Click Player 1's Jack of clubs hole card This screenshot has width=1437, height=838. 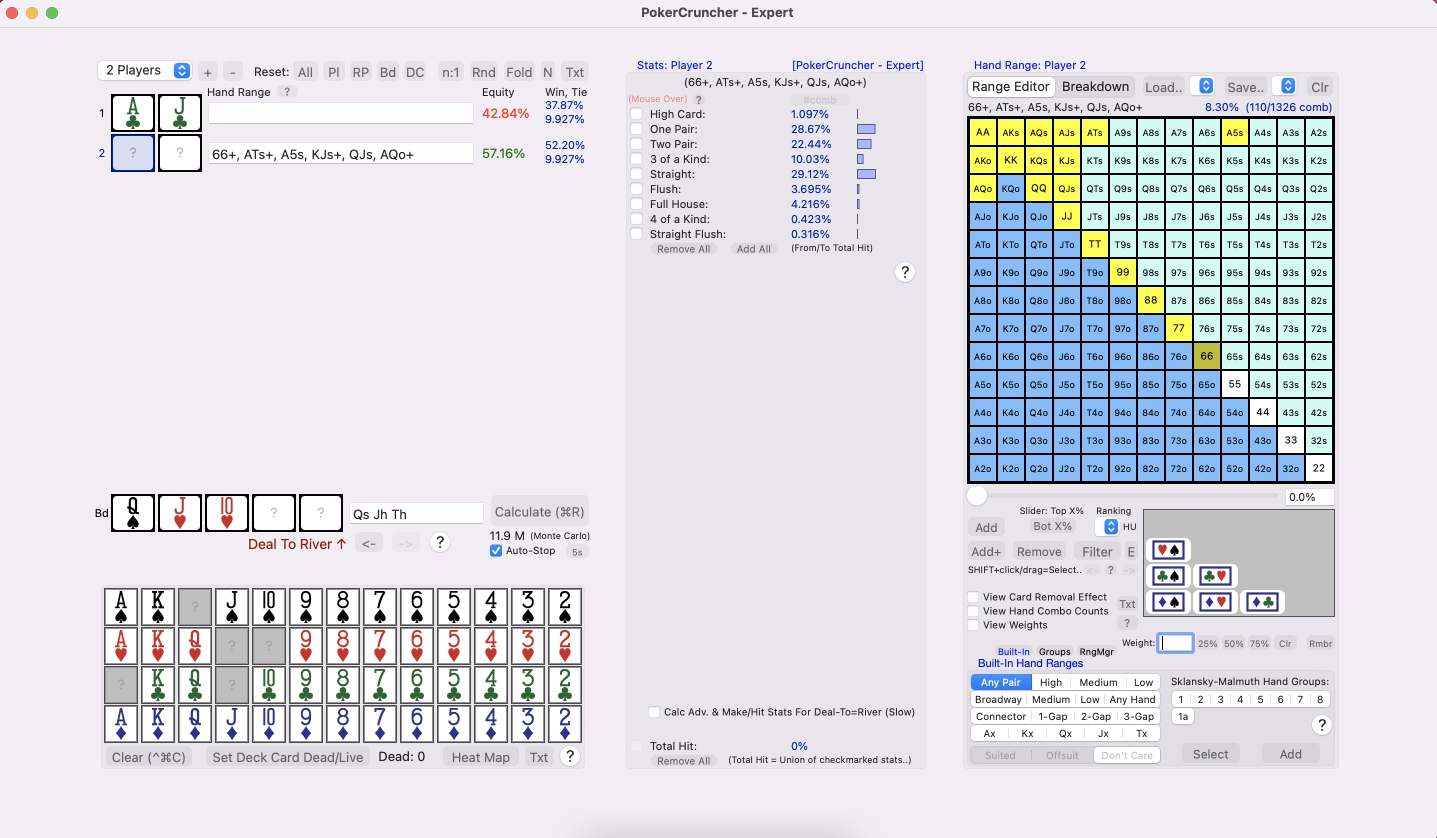(x=180, y=113)
